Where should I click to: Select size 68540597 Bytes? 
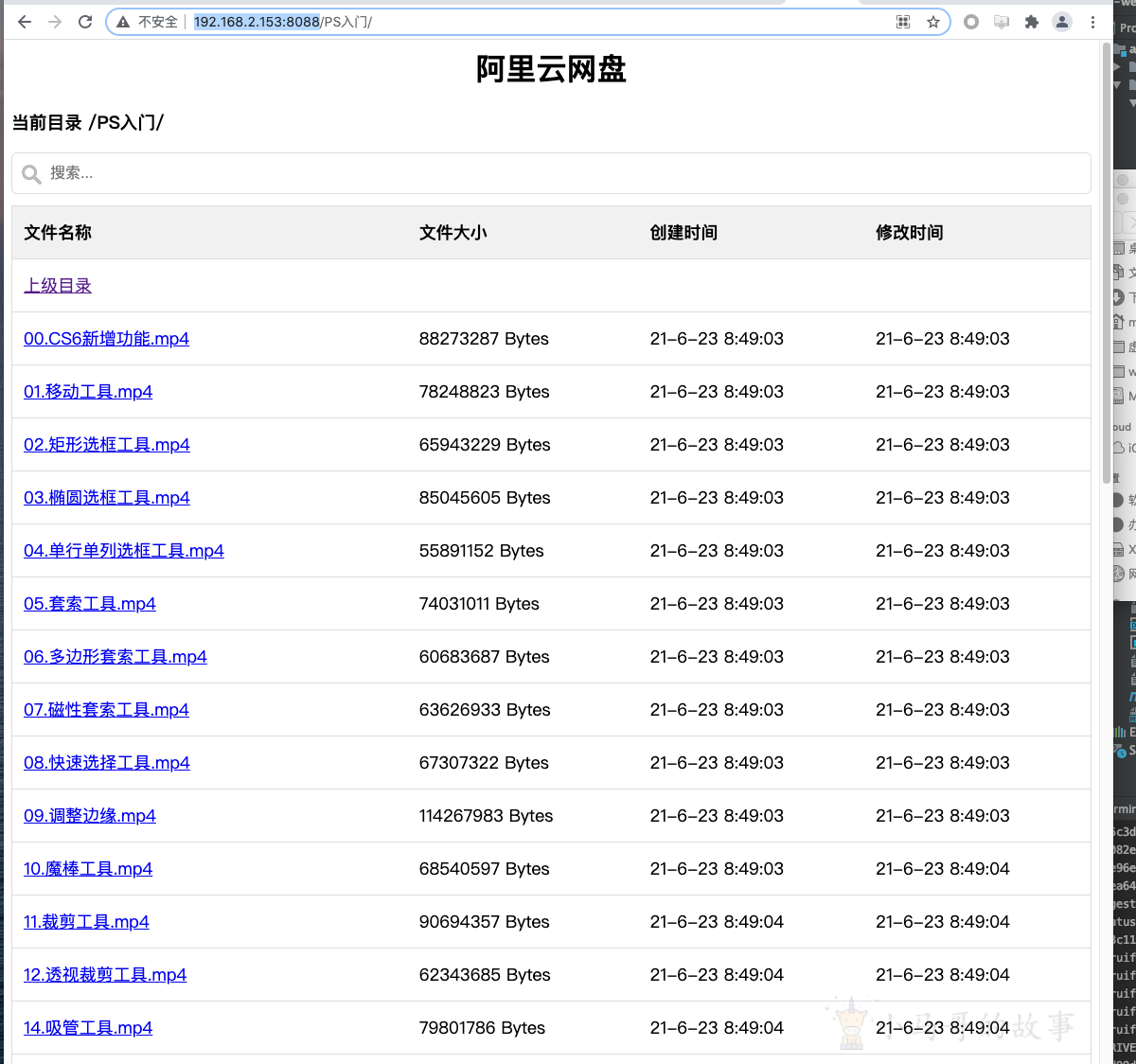485,869
